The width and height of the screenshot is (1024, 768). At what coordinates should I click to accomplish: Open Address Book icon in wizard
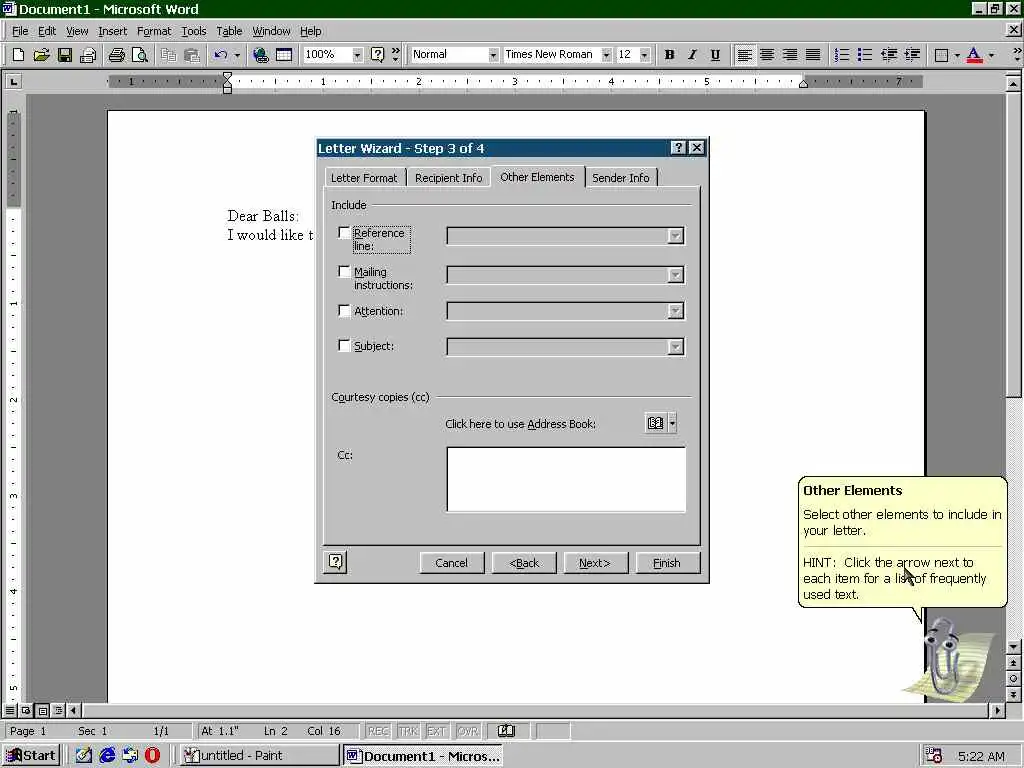click(x=655, y=423)
